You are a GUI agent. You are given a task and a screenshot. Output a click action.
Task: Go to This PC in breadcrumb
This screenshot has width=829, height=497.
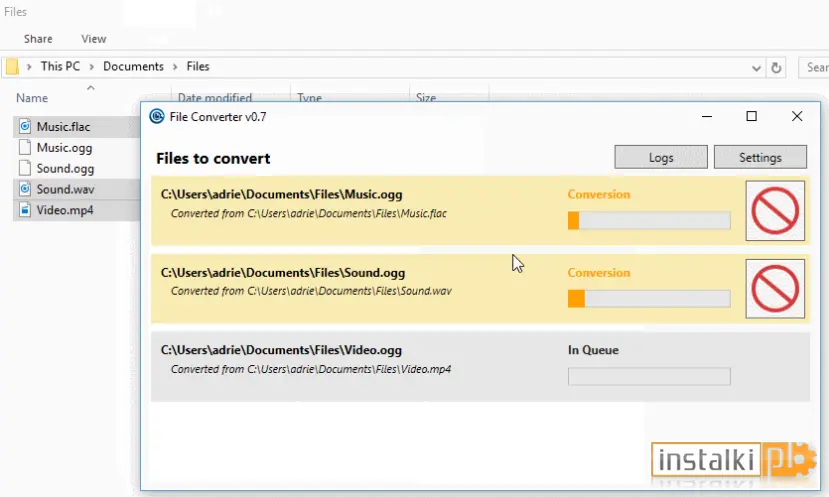click(x=60, y=67)
